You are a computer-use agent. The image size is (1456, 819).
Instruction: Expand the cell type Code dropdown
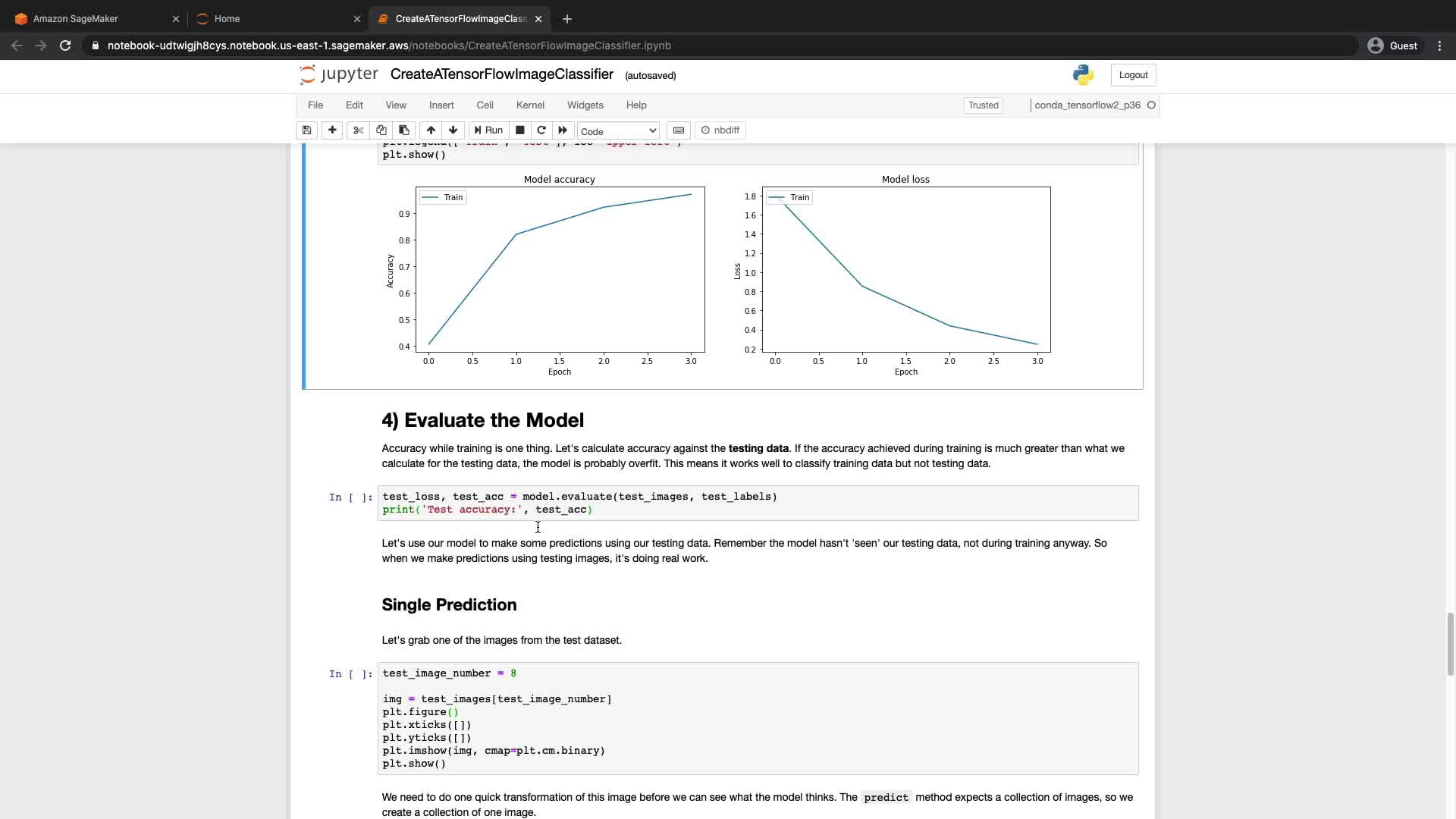(x=618, y=131)
